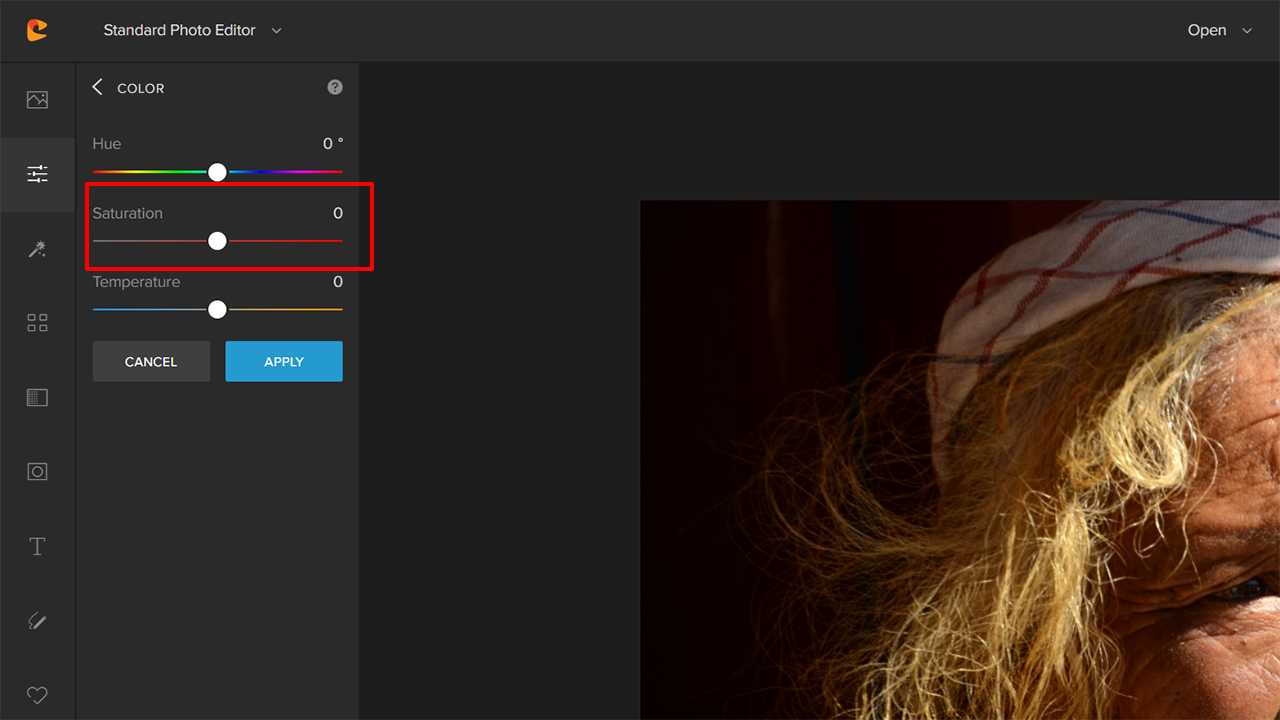Open the Open file dropdown menu

click(1218, 30)
